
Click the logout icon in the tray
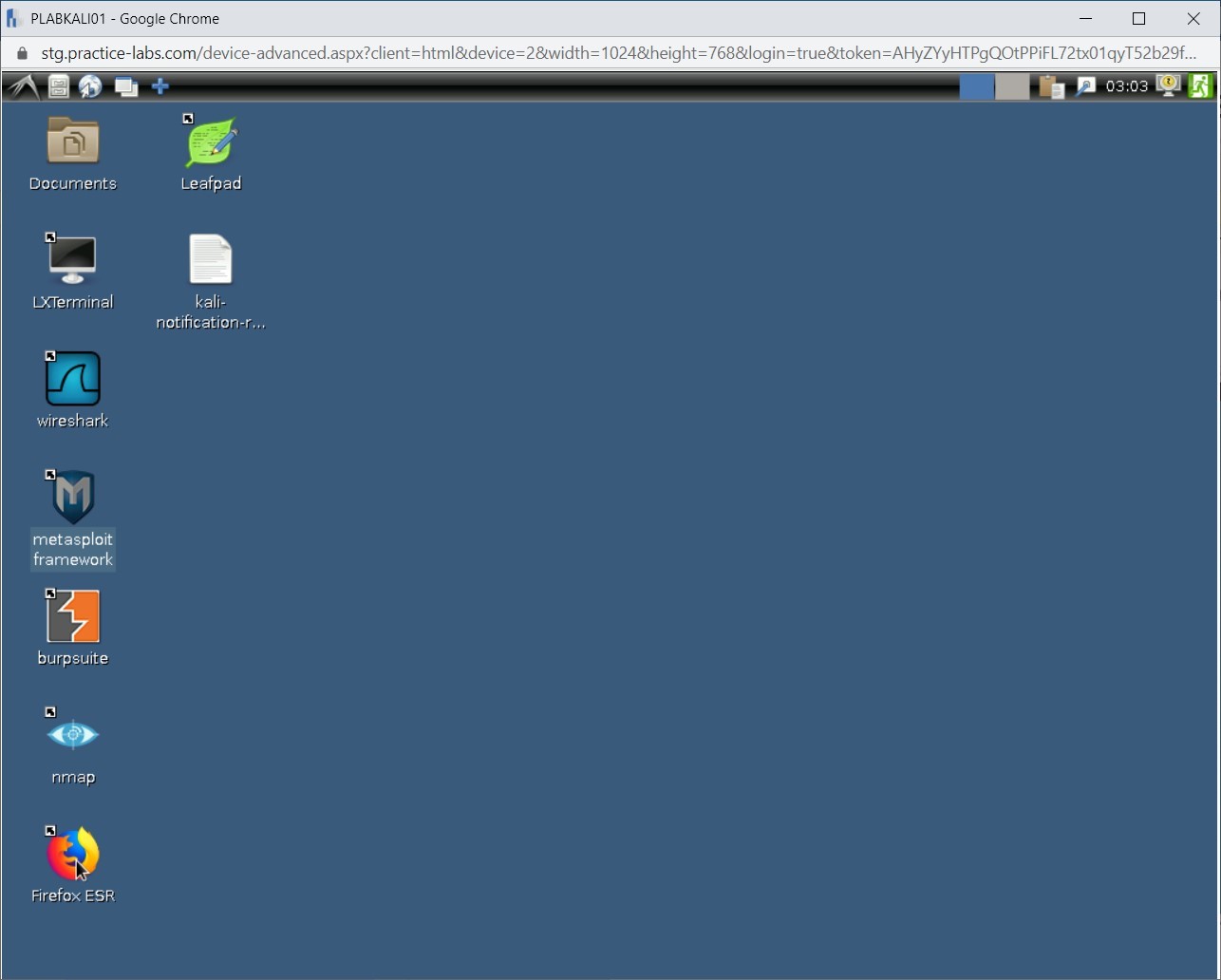[x=1200, y=85]
